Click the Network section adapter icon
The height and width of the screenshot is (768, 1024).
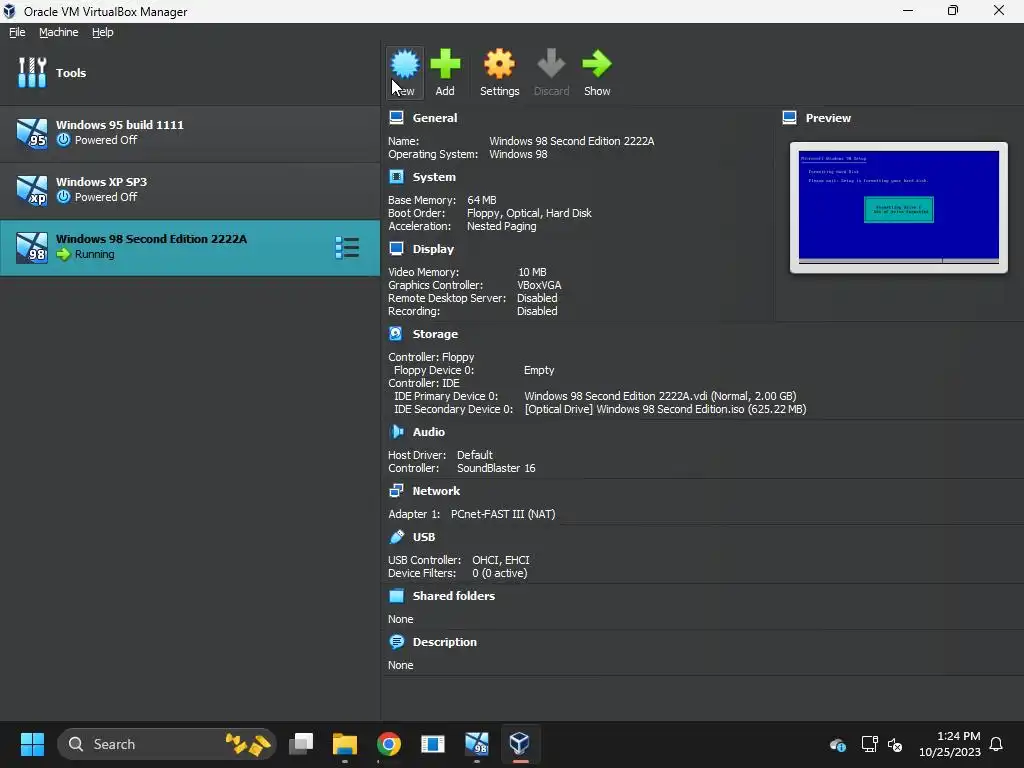(x=396, y=490)
